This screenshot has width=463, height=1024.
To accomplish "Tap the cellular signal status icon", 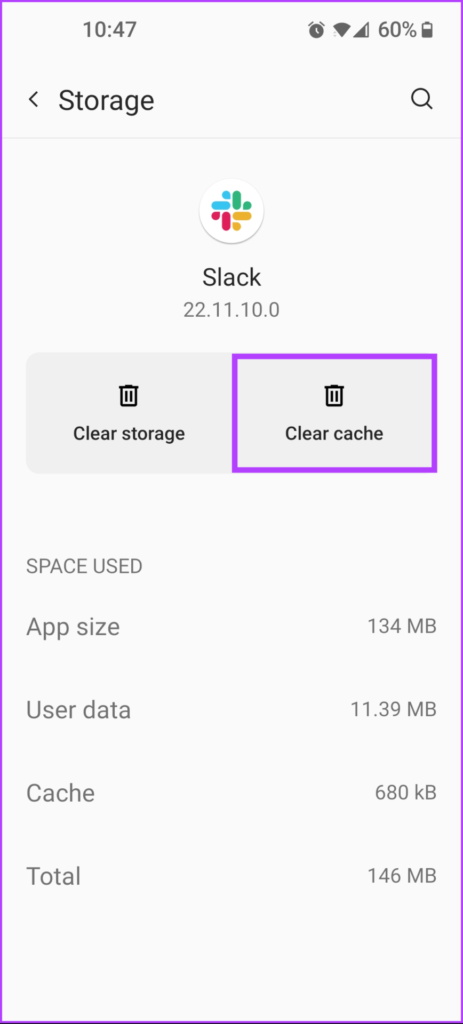I will coord(362,30).
